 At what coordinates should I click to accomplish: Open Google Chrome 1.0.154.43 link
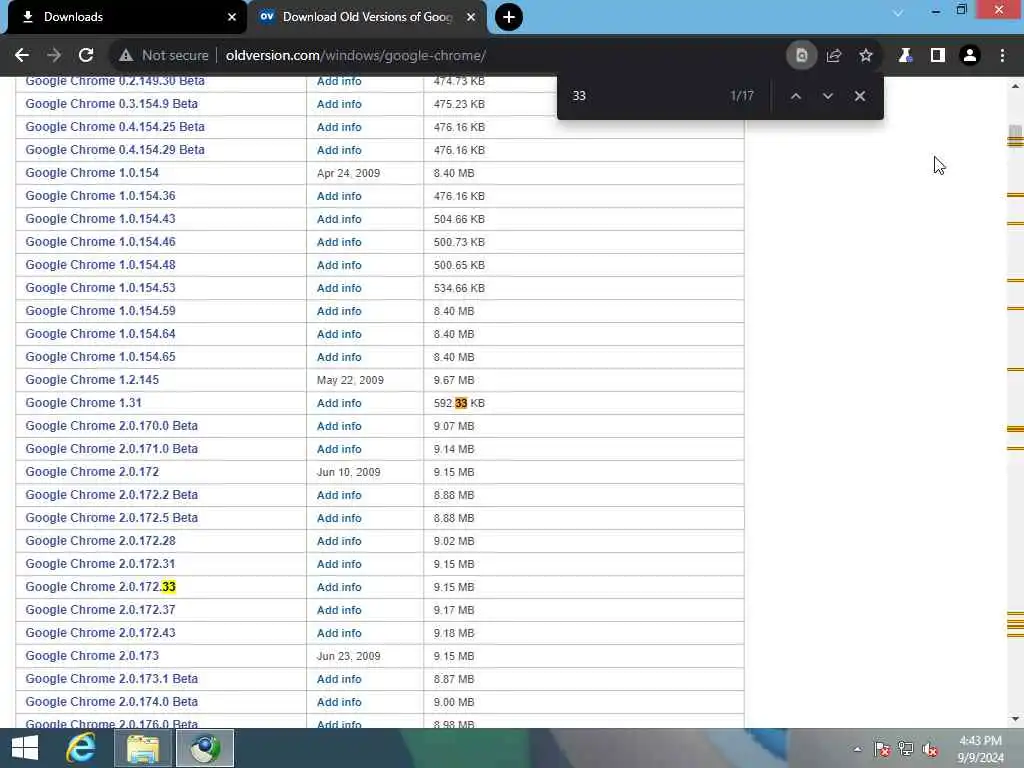[101, 219]
